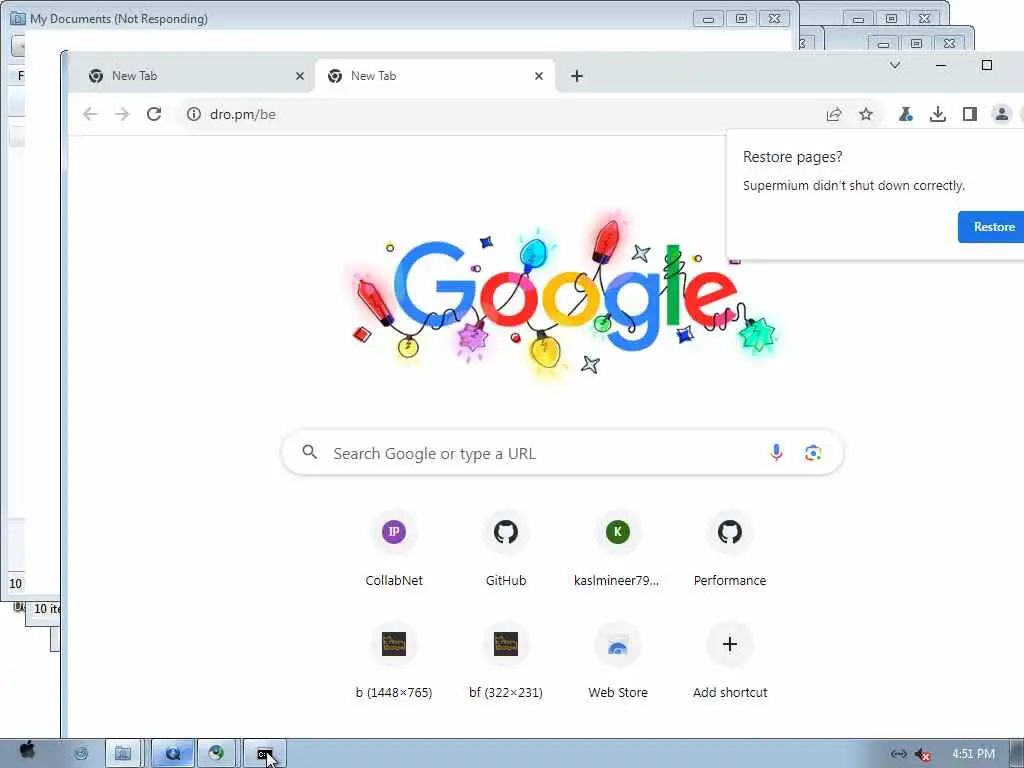
Task: Add a new shortcut tile
Action: click(730, 662)
